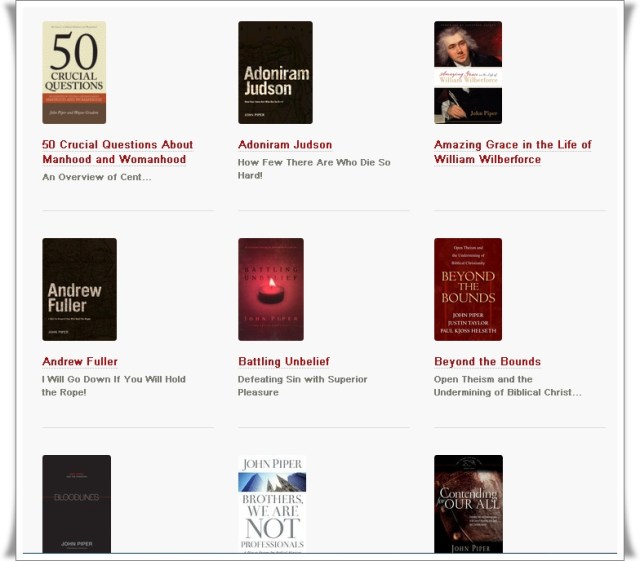Image resolution: width=640 pixels, height=561 pixels.
Task: Open the Andrew Fuller book cover
Action: pos(79,289)
